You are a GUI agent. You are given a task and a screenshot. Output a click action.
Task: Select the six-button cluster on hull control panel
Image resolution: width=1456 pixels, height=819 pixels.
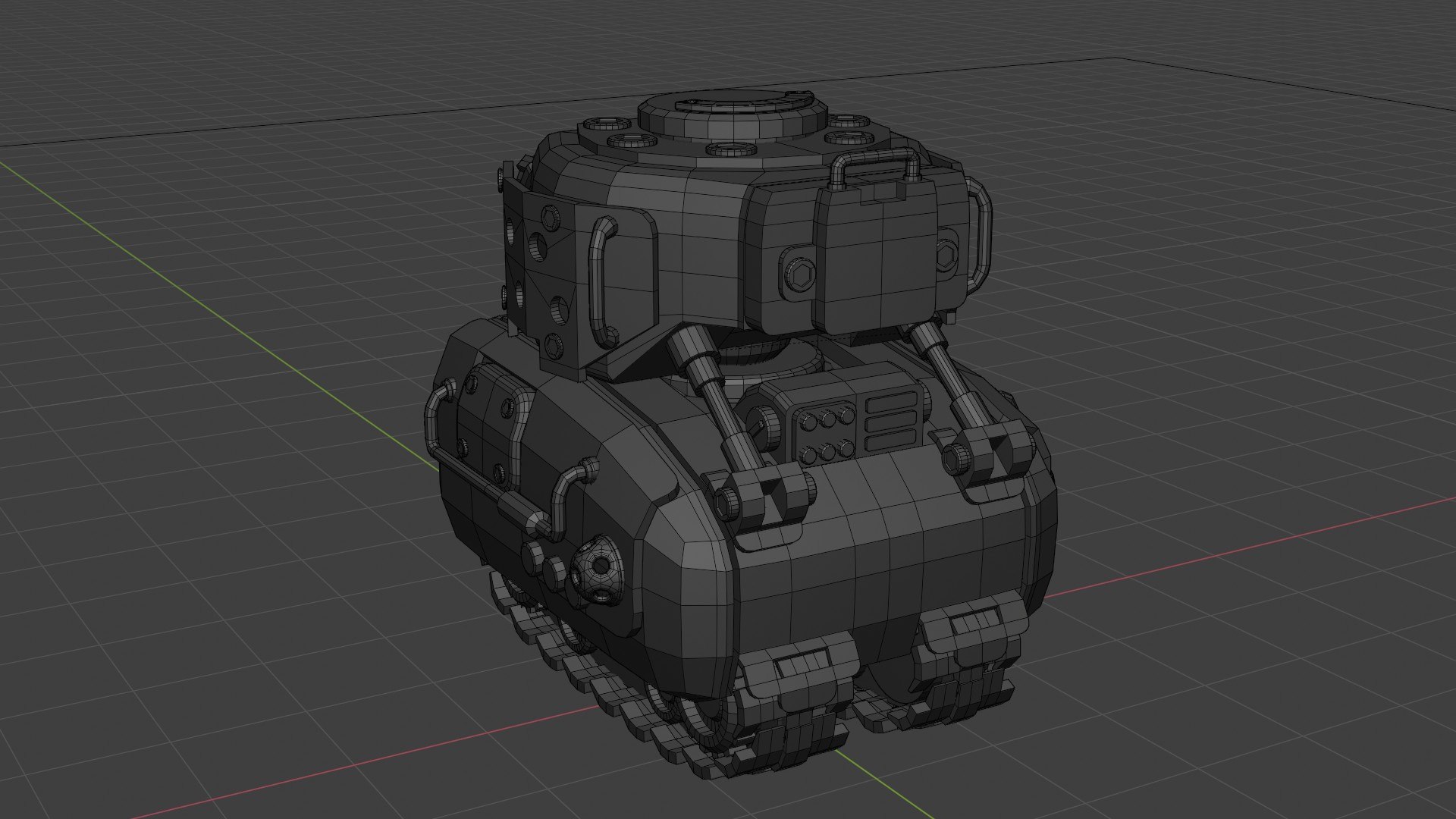point(825,435)
